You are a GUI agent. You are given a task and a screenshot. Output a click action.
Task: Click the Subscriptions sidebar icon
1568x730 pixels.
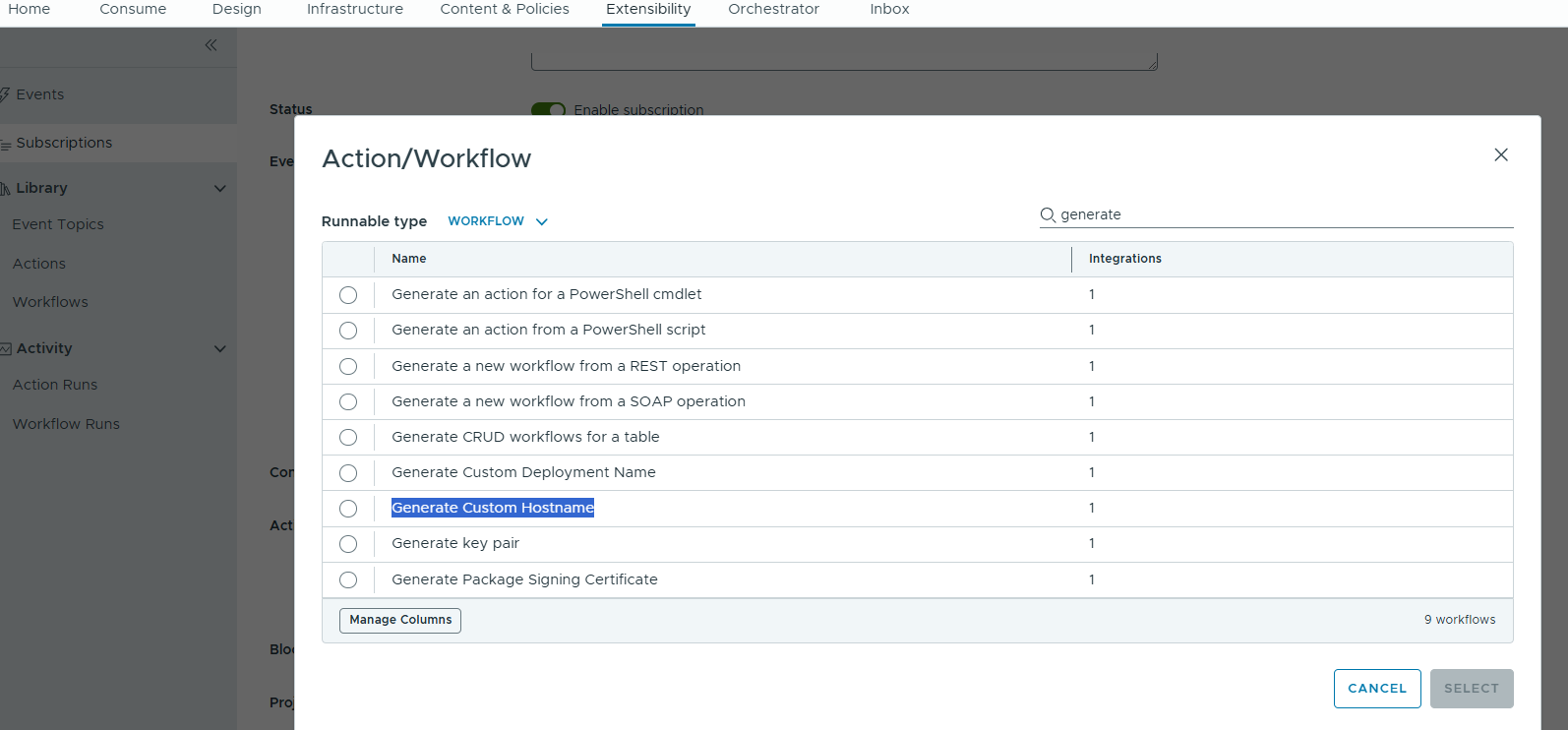click(x=6, y=144)
